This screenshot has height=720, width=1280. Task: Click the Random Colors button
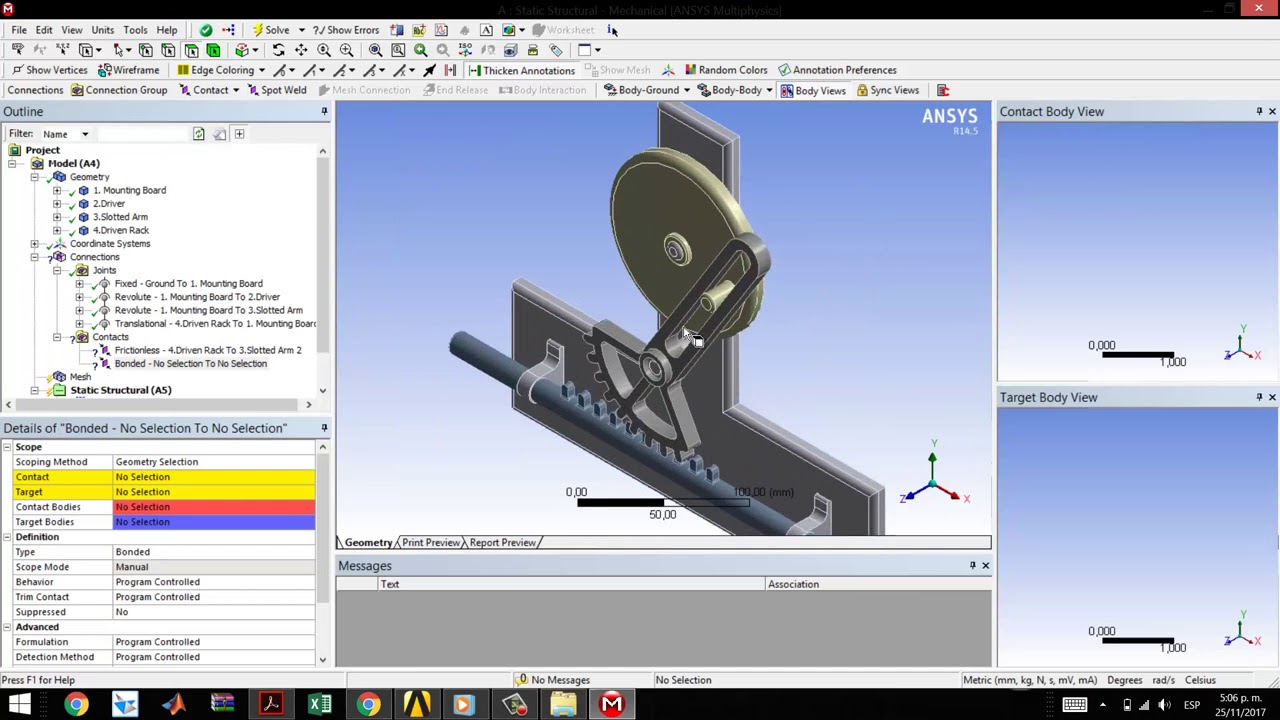[725, 70]
